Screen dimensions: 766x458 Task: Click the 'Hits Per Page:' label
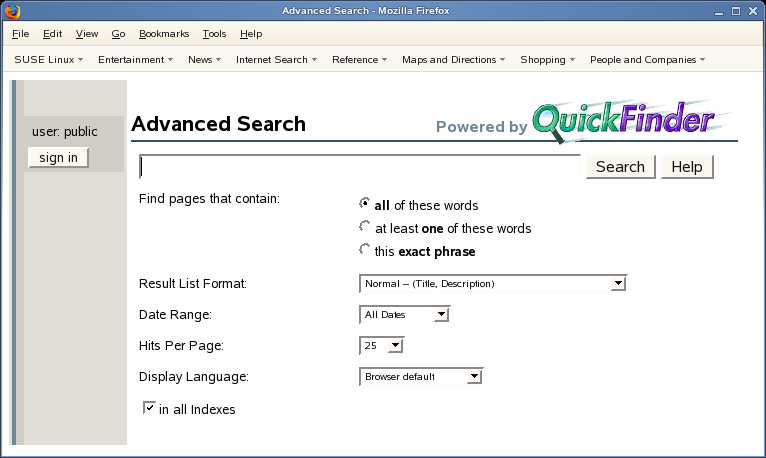pos(181,346)
